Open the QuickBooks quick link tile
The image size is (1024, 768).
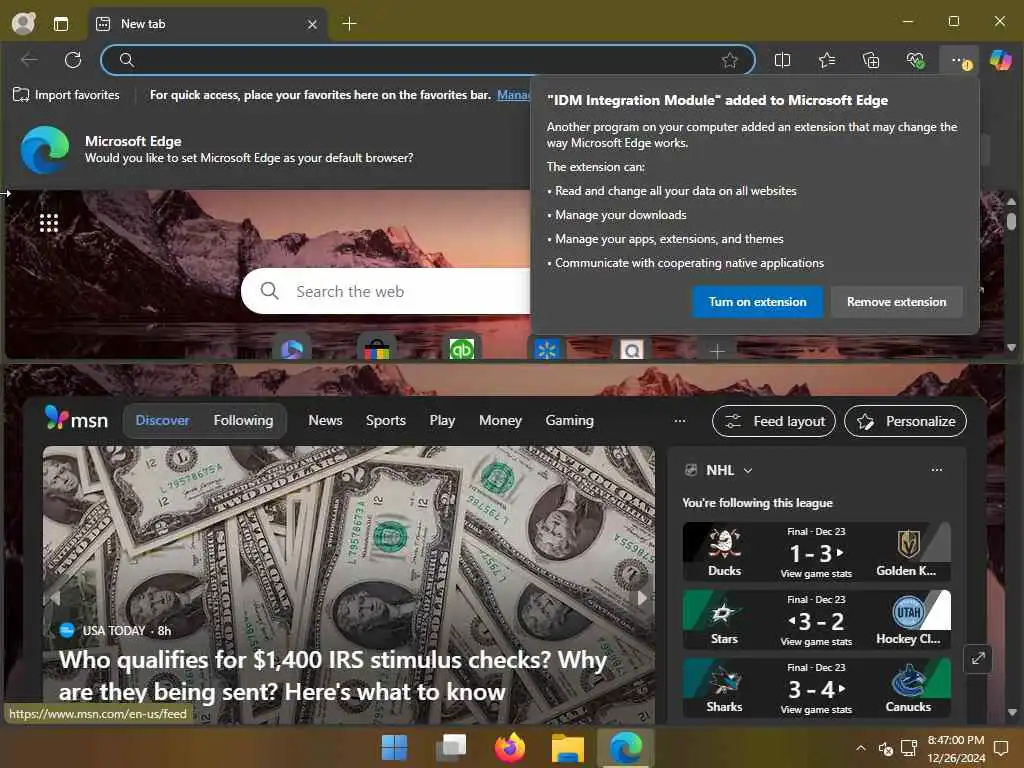point(462,349)
